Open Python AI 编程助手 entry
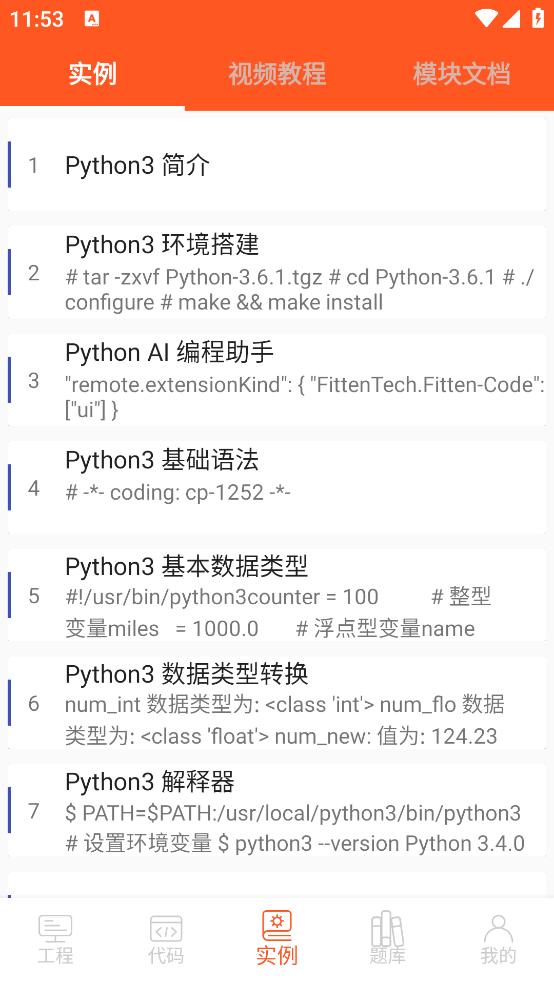 [x=277, y=380]
